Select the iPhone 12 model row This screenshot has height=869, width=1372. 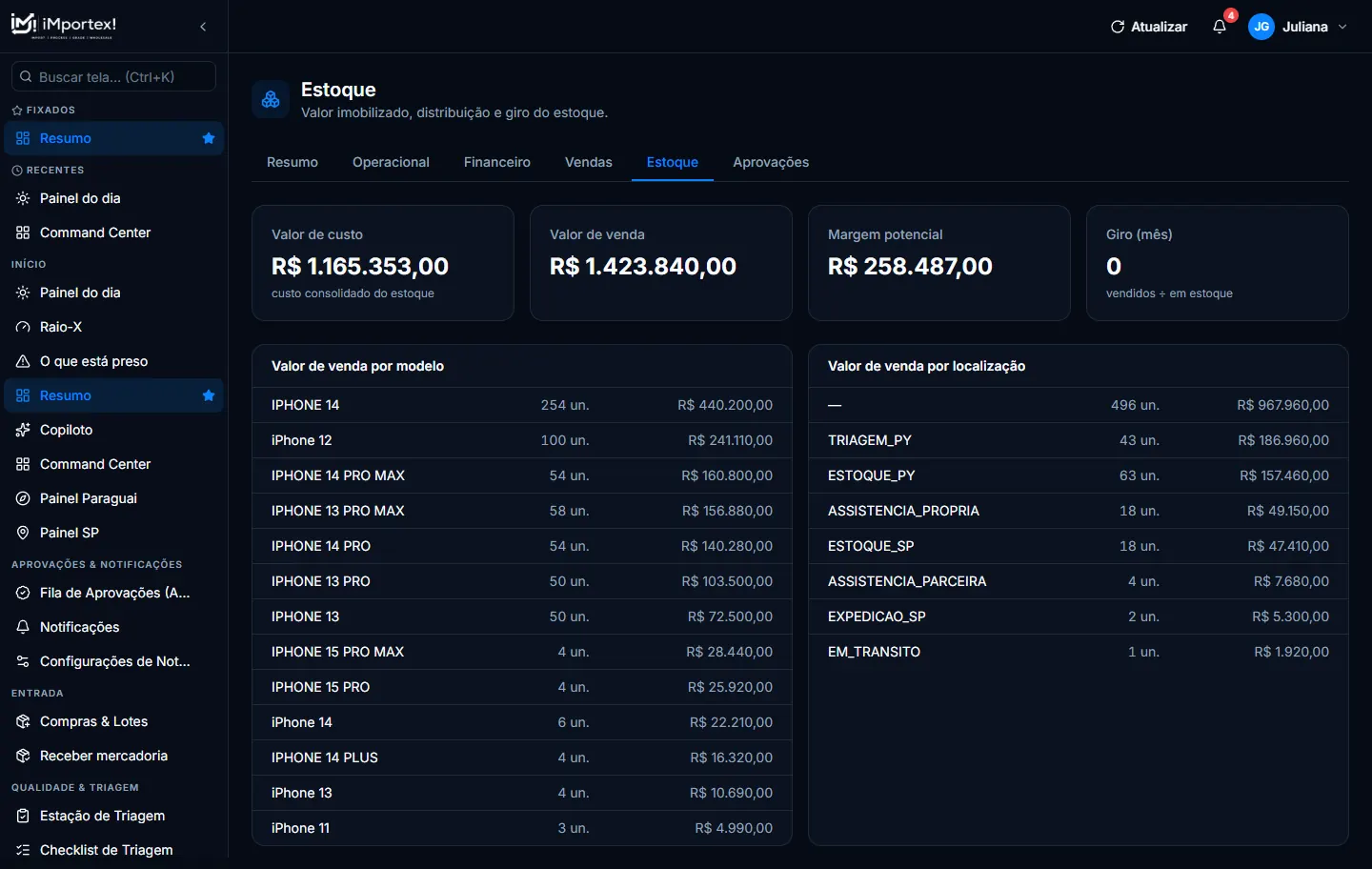[522, 440]
